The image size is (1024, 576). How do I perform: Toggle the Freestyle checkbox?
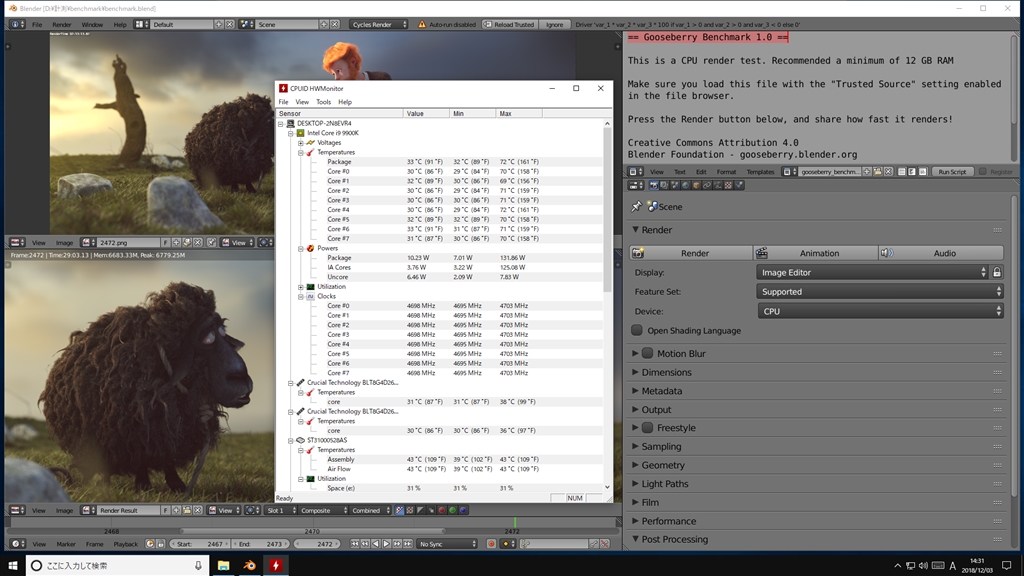(647, 428)
